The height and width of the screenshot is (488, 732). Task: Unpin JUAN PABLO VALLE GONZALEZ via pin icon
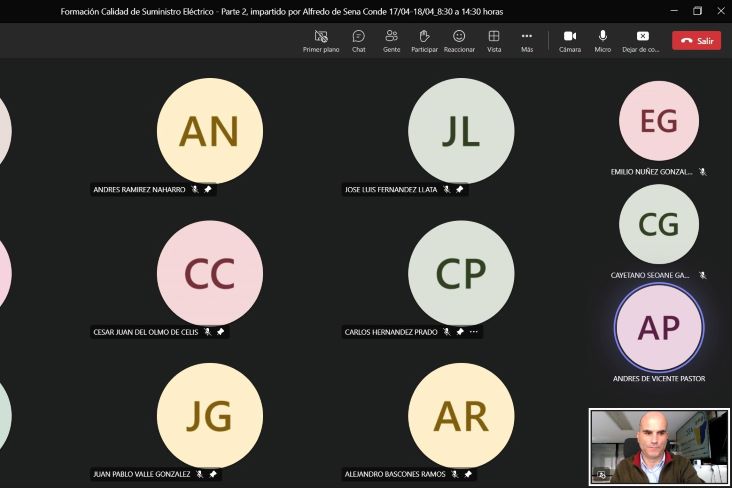(213, 474)
